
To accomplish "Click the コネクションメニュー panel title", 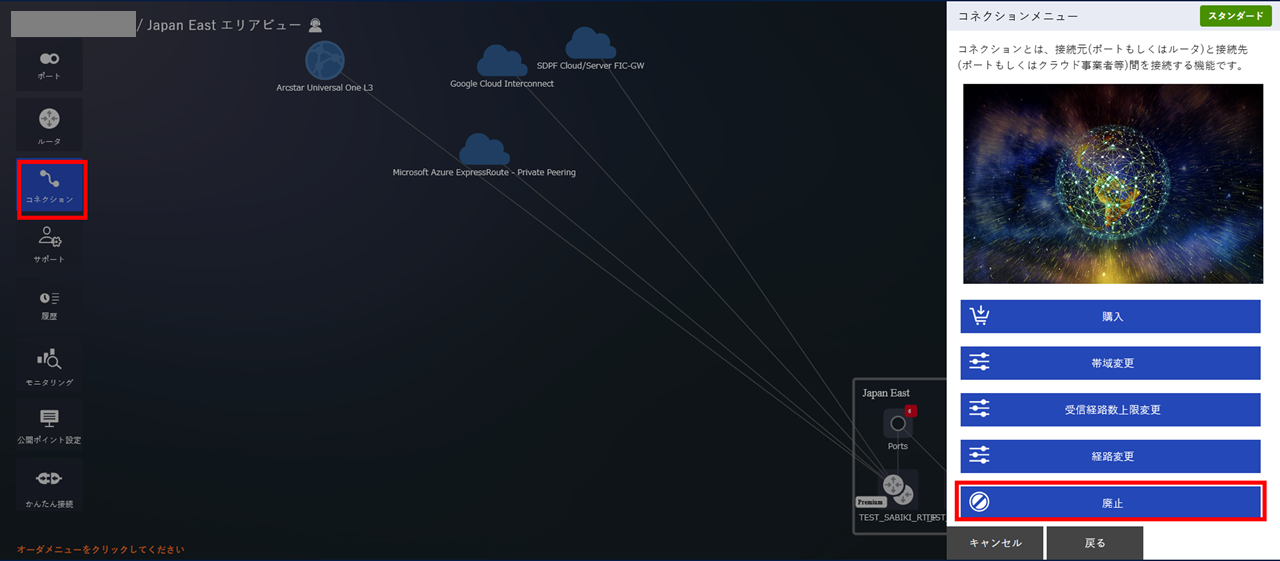I will click(x=1018, y=16).
